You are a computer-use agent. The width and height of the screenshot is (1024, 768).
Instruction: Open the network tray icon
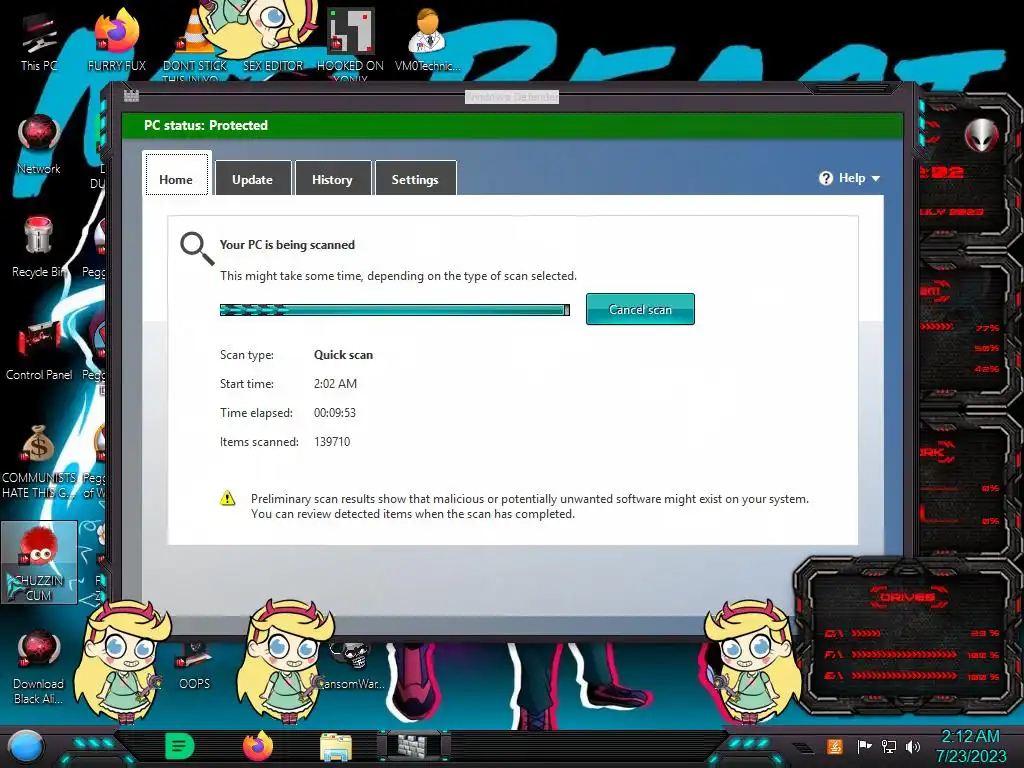tap(889, 746)
